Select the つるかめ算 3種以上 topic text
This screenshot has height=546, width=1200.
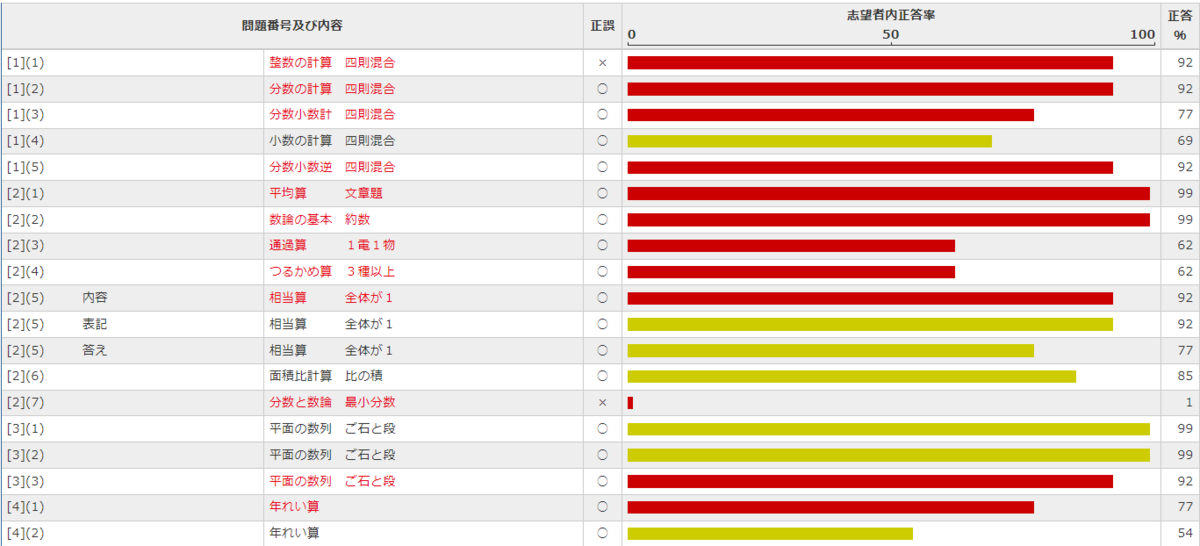pos(332,271)
